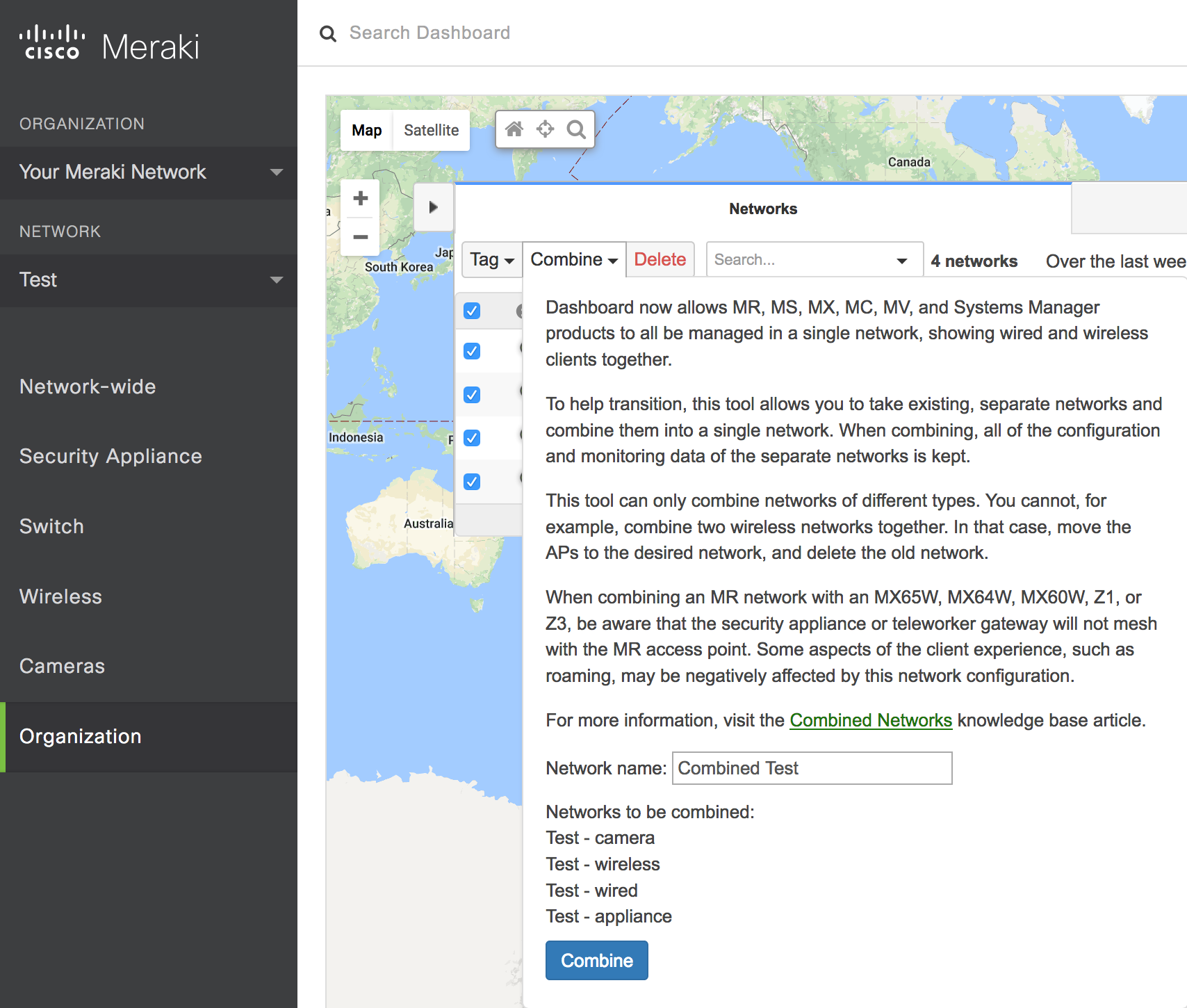Screen dimensions: 1187x1008
Task: Click the ORGANIZATION sidebar heading
Action: [82, 124]
